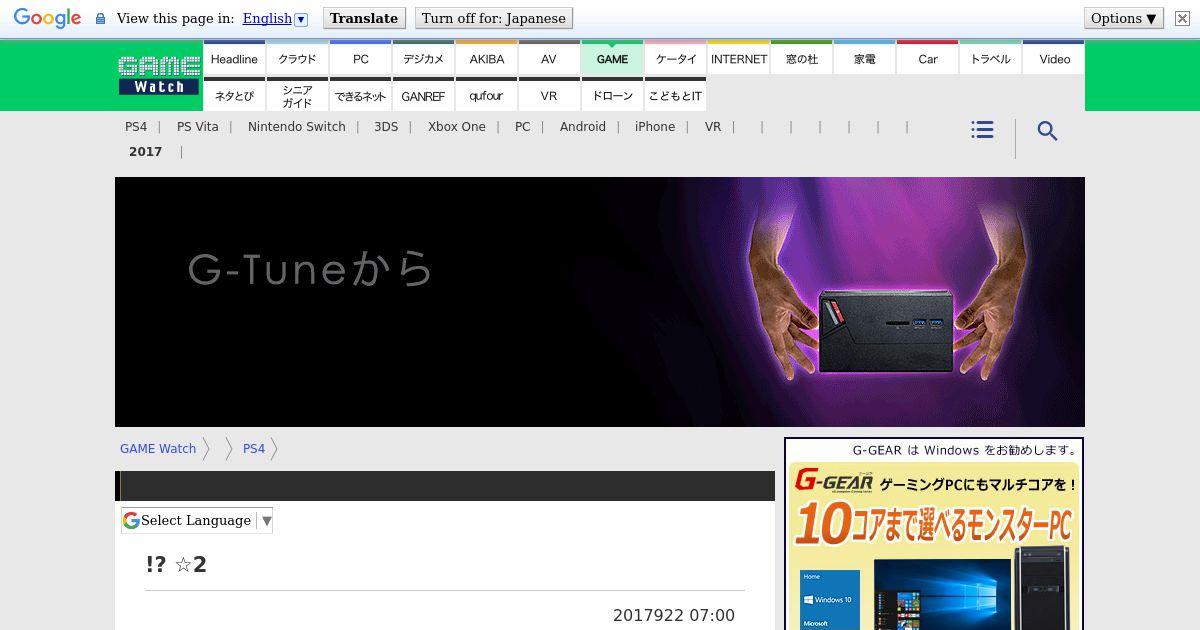Open the VR site tab
This screenshot has width=1200, height=630.
coord(549,95)
